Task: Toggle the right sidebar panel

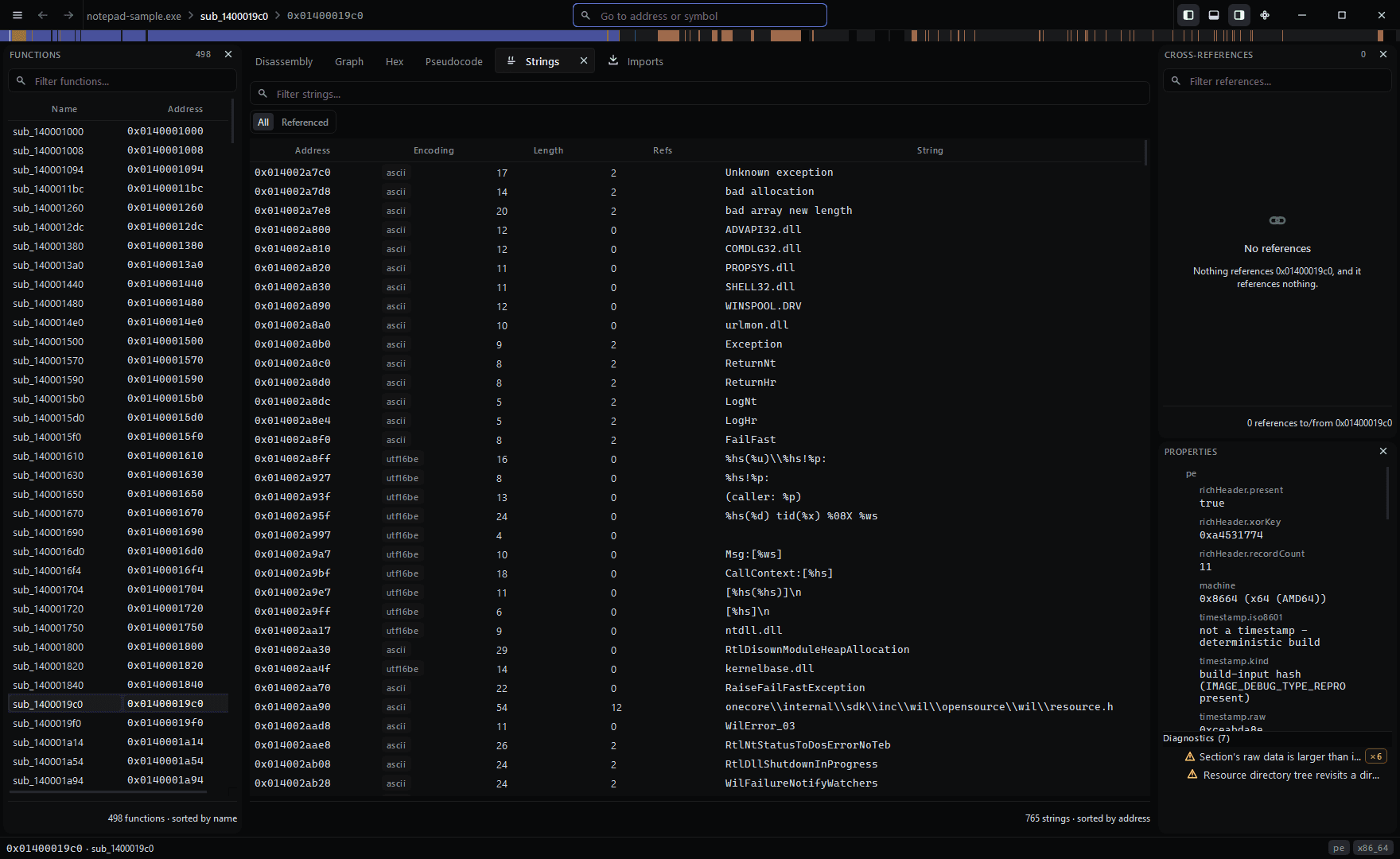Action: click(x=1239, y=15)
